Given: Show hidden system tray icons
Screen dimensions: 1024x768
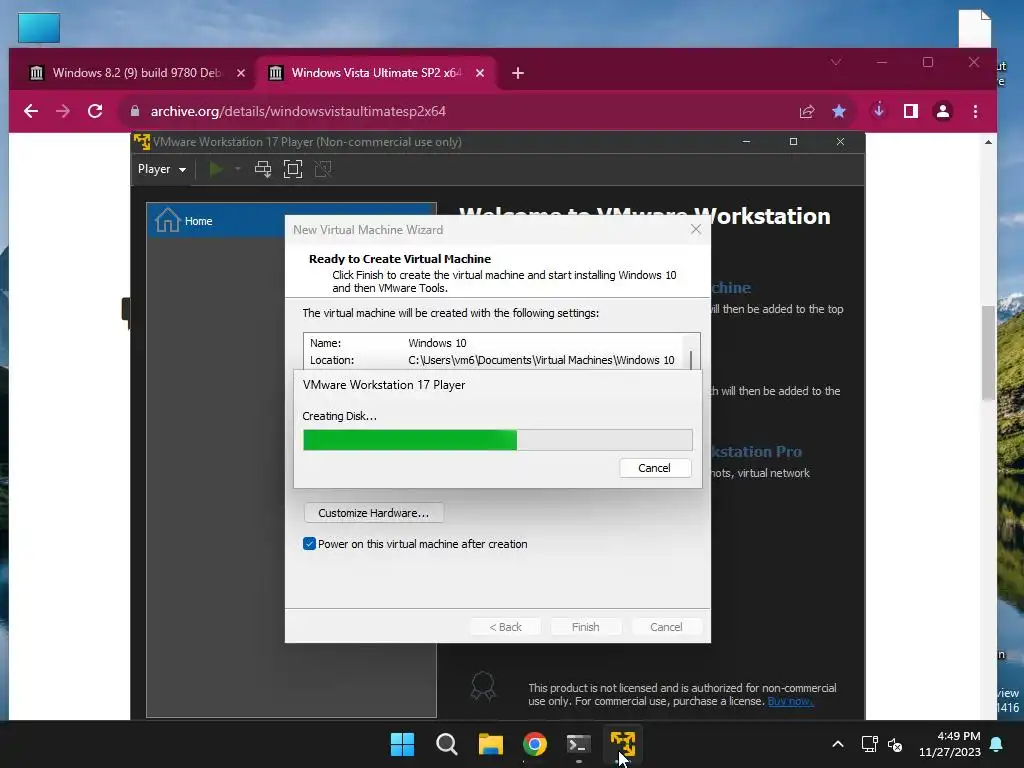Looking at the screenshot, I should (838, 744).
